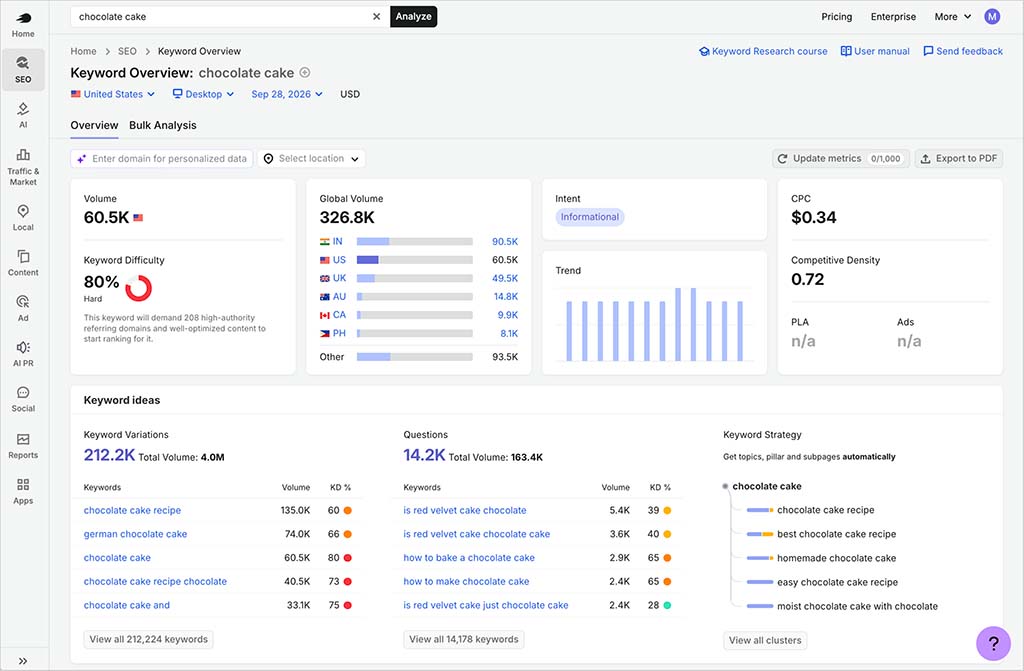Open the User manual link
The width and height of the screenshot is (1024, 671).
874,51
